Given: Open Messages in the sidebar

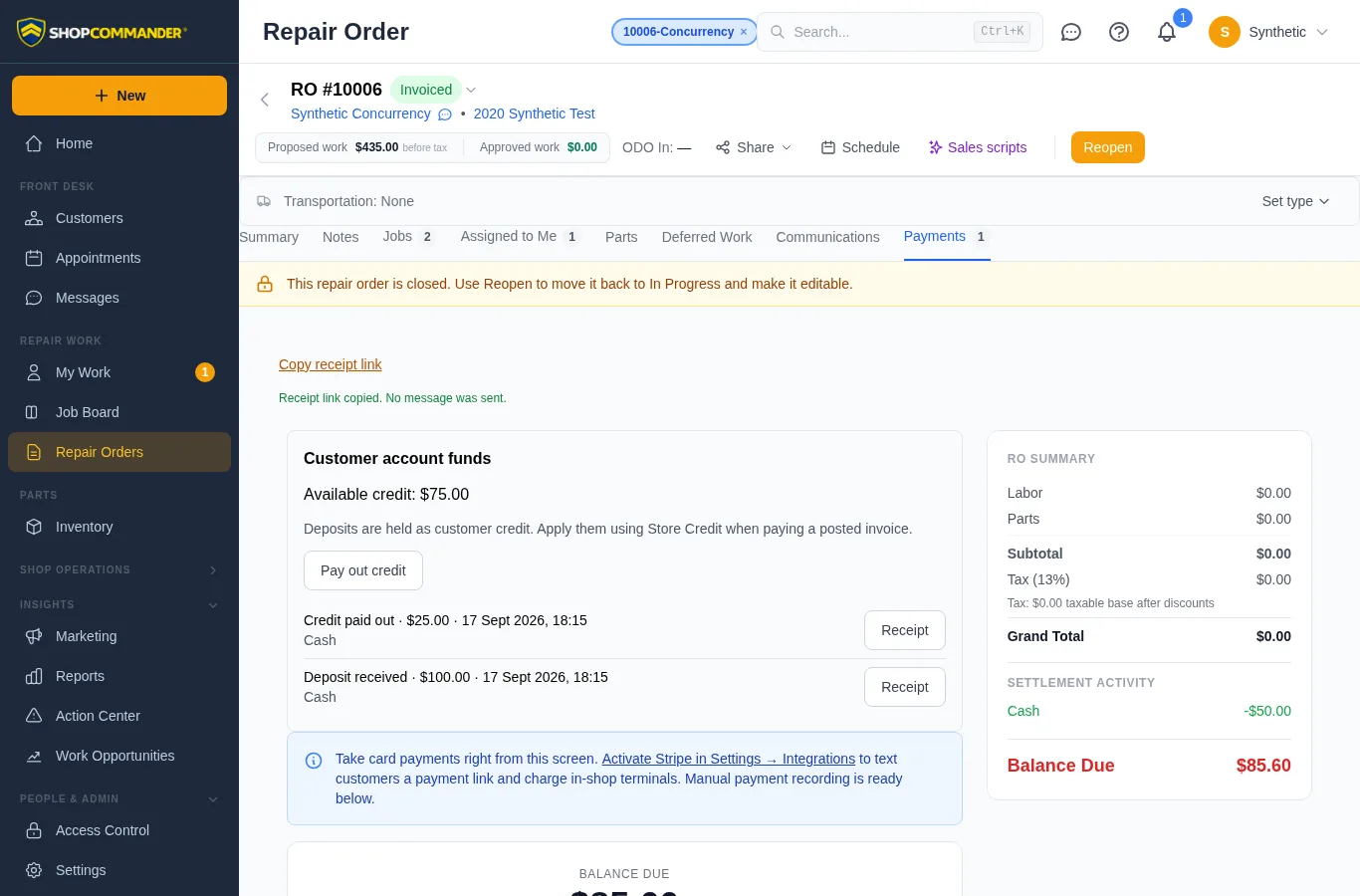Looking at the screenshot, I should click(x=119, y=298).
